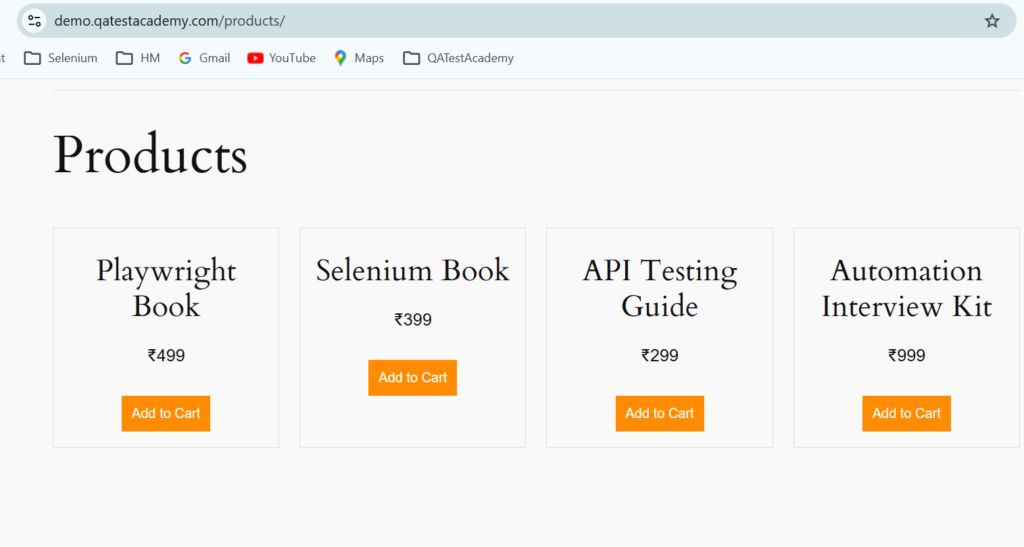Open the HM bookmarks folder
The image size is (1024, 547).
(x=138, y=58)
